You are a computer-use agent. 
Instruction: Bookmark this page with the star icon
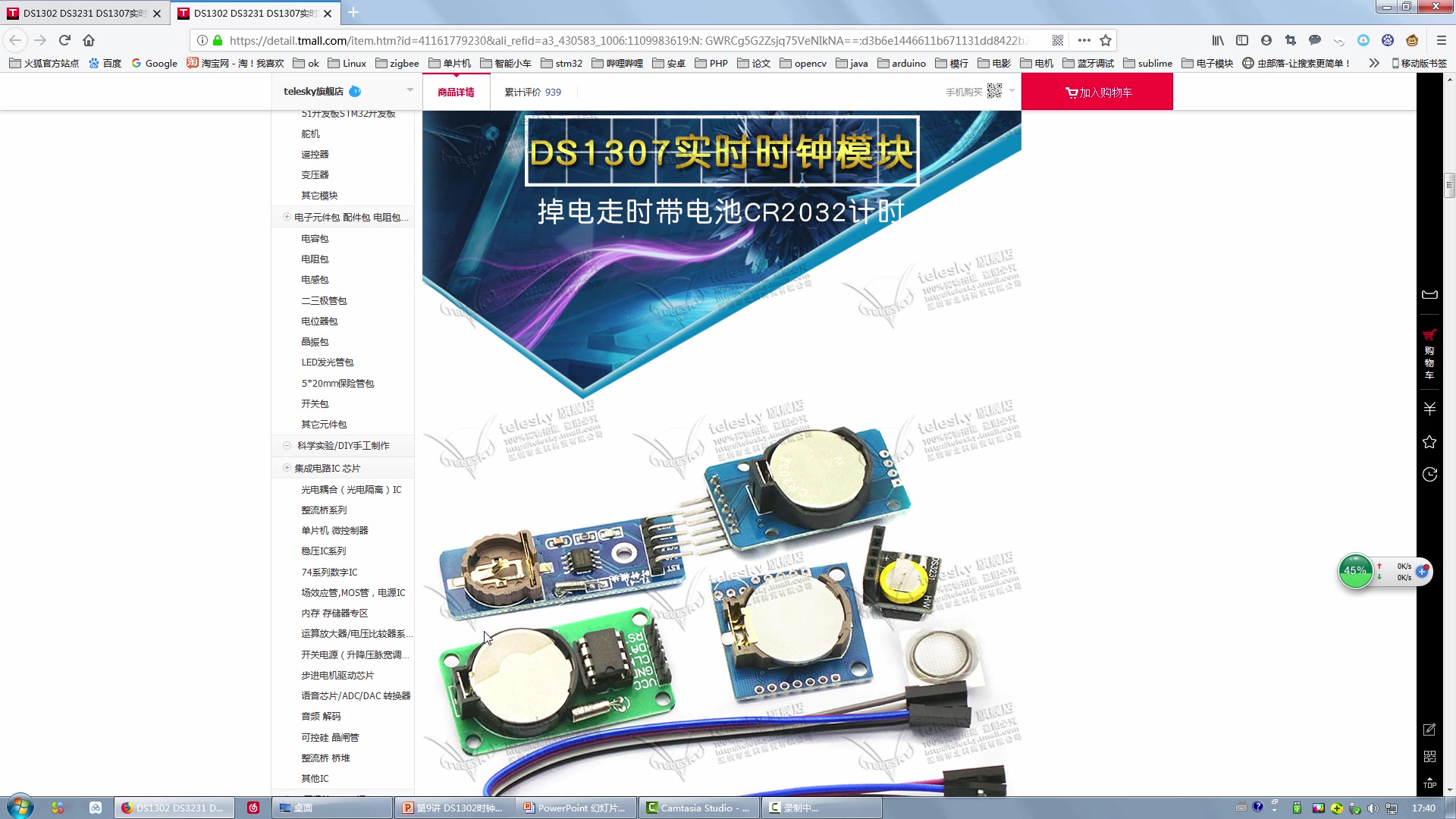(1106, 40)
